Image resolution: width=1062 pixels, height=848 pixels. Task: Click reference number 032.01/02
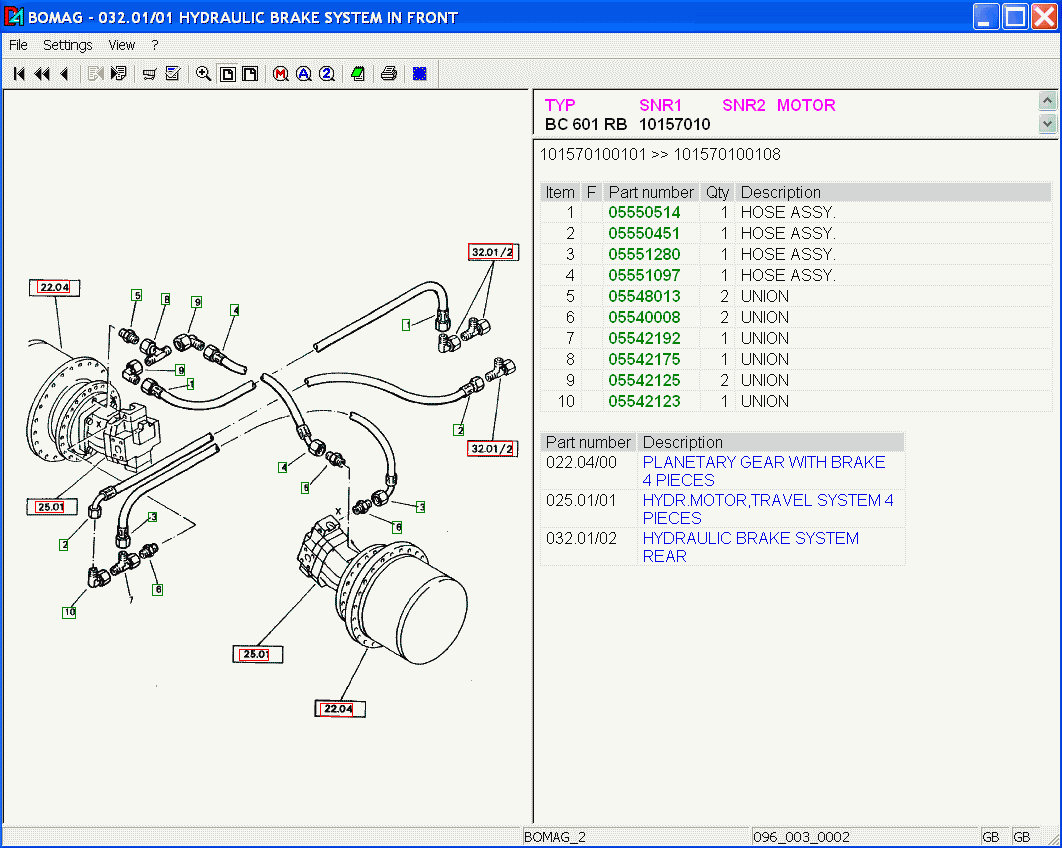coord(581,538)
